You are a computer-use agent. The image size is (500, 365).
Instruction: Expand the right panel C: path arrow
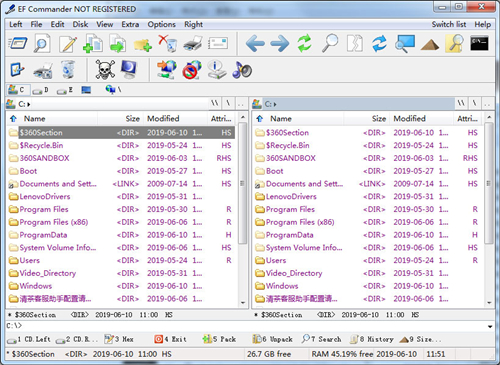click(275, 104)
